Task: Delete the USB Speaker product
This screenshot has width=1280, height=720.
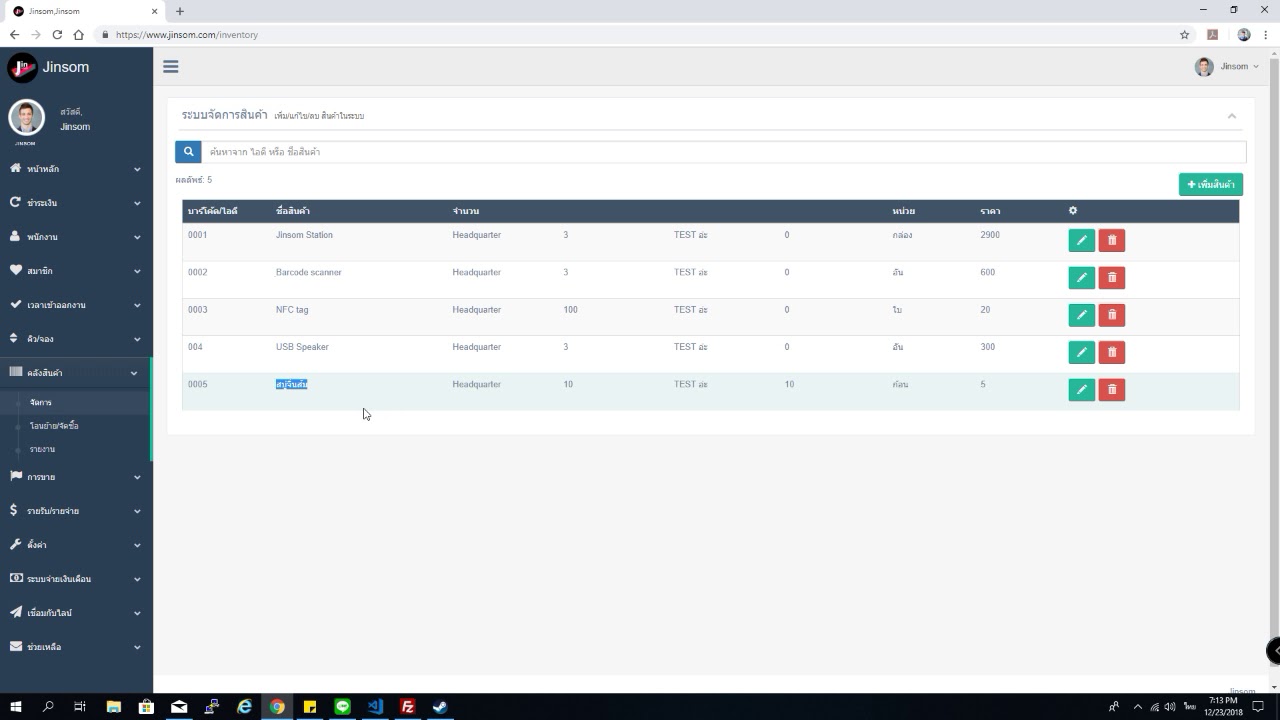Action: pos(1112,352)
